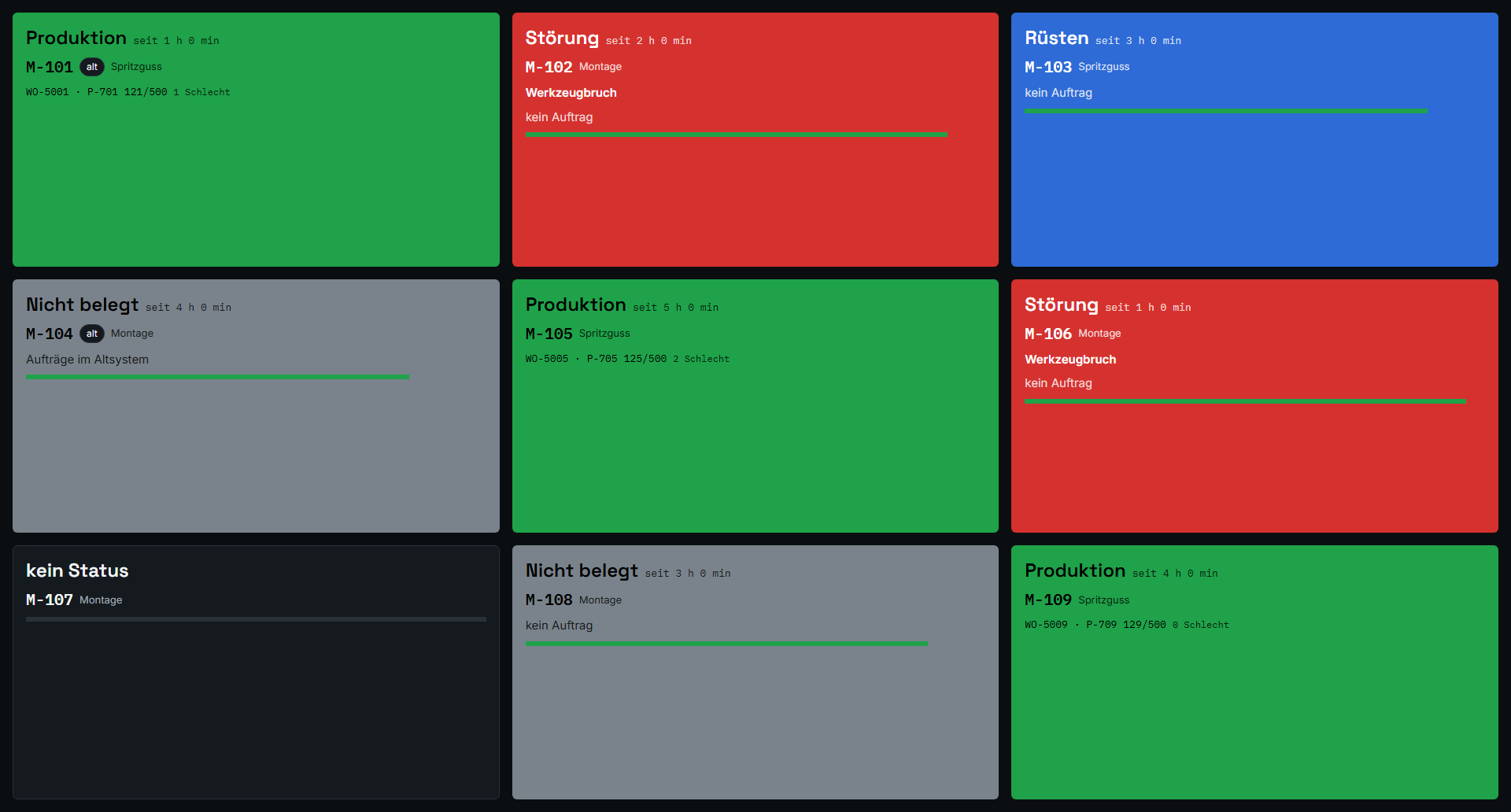This screenshot has width=1511, height=812.
Task: Click "seit 2 h 0 min" on the M-102 card
Action: click(x=648, y=41)
